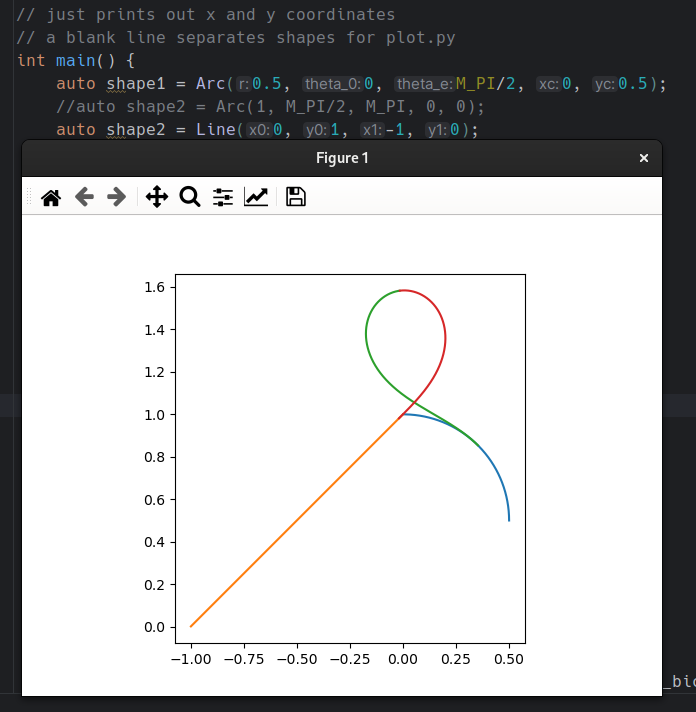Activate the Zoom to rectangle magnifier
This screenshot has height=712, width=696.
click(190, 197)
